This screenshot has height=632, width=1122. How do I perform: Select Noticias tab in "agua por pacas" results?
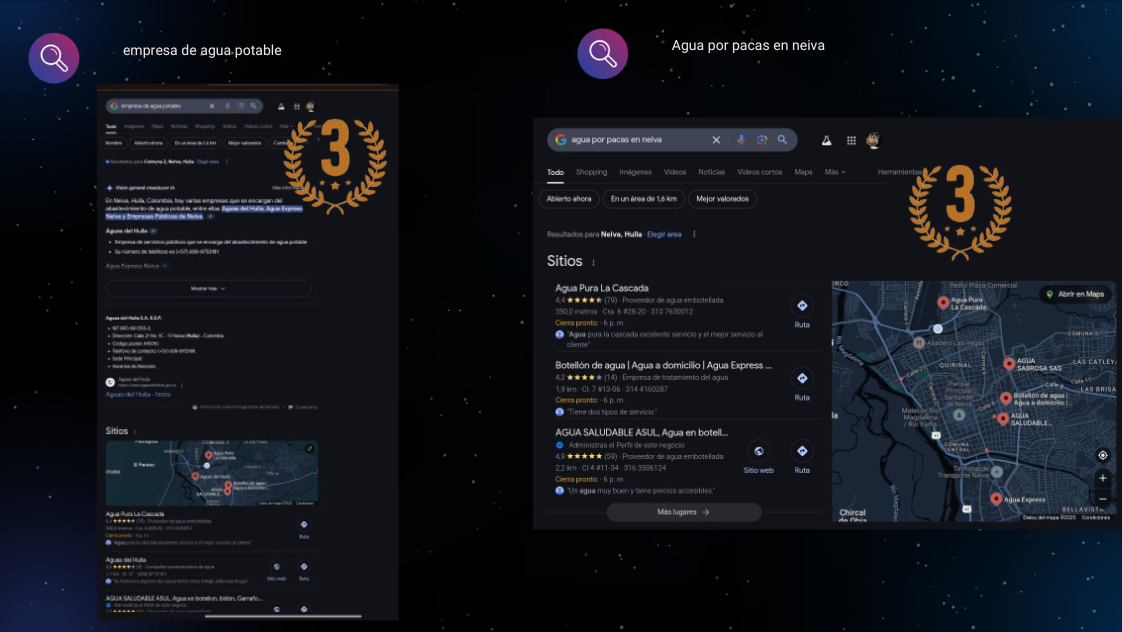tap(711, 172)
